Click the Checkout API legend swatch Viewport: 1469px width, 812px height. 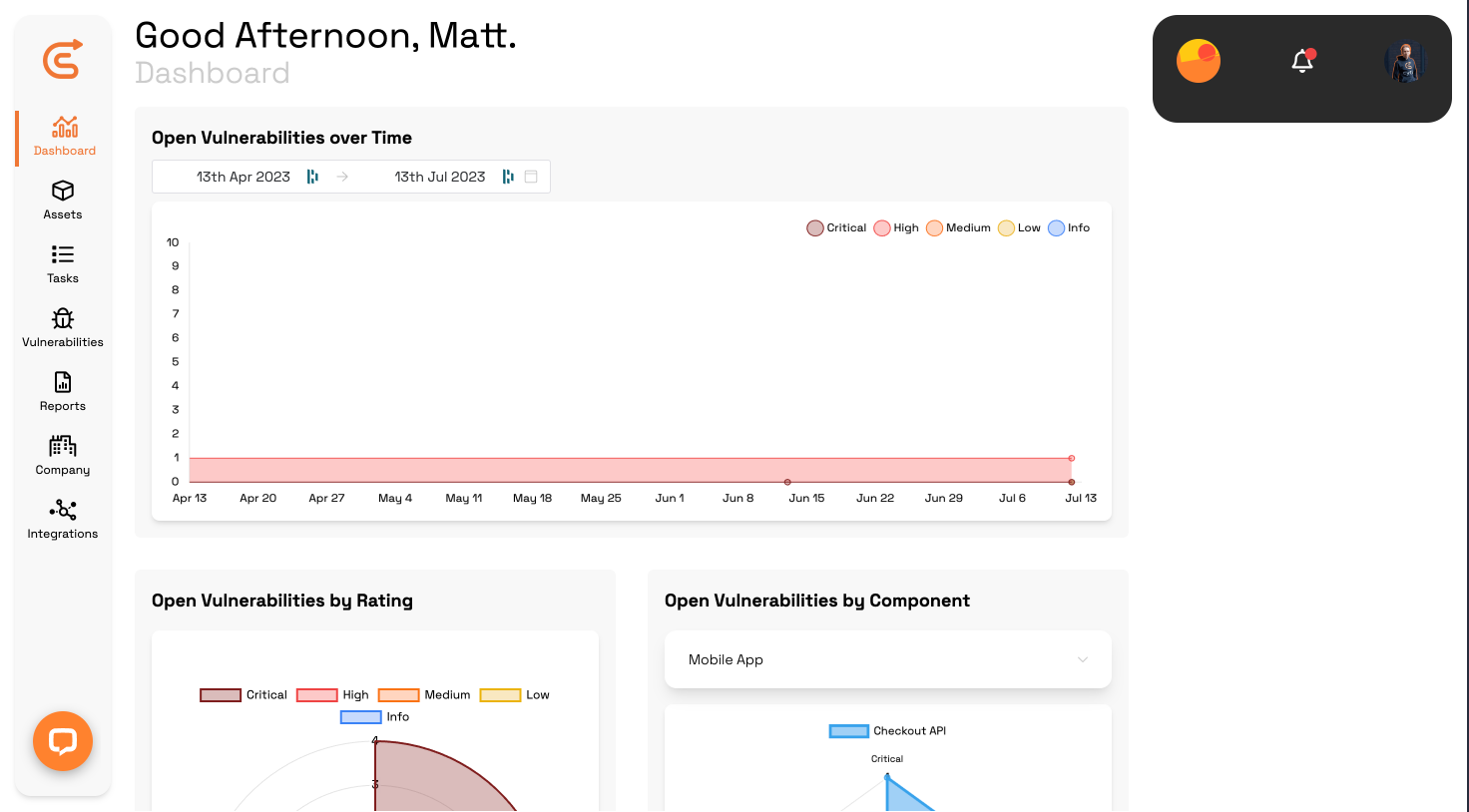[849, 731]
